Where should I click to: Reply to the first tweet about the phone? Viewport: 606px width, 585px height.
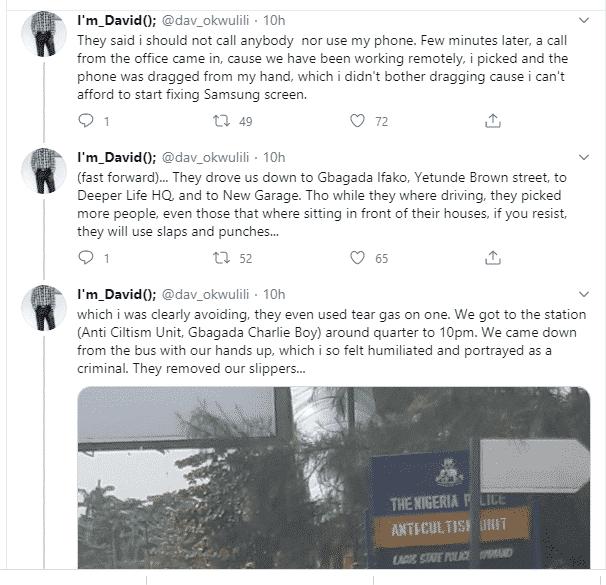[x=86, y=121]
